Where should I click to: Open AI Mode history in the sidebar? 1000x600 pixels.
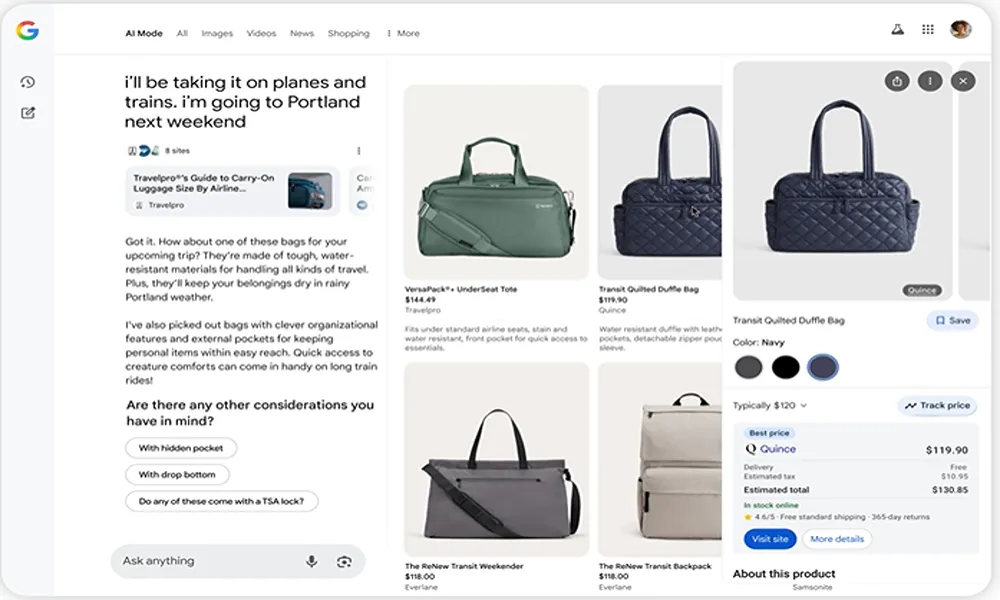pyautogui.click(x=28, y=82)
